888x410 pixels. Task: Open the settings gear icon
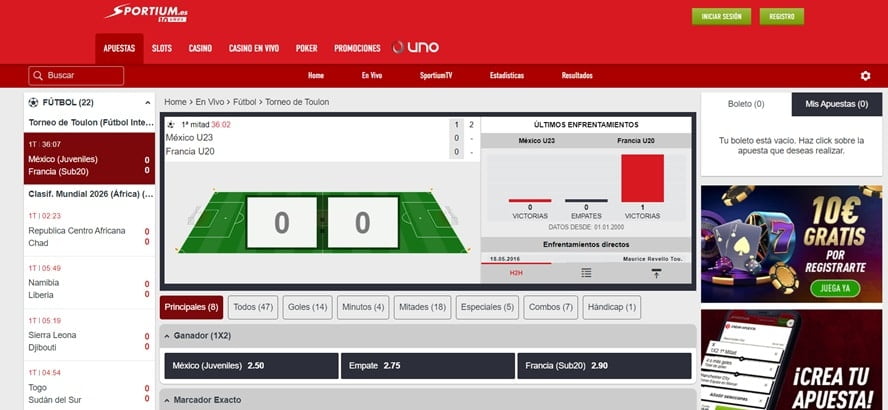pyautogui.click(x=865, y=76)
